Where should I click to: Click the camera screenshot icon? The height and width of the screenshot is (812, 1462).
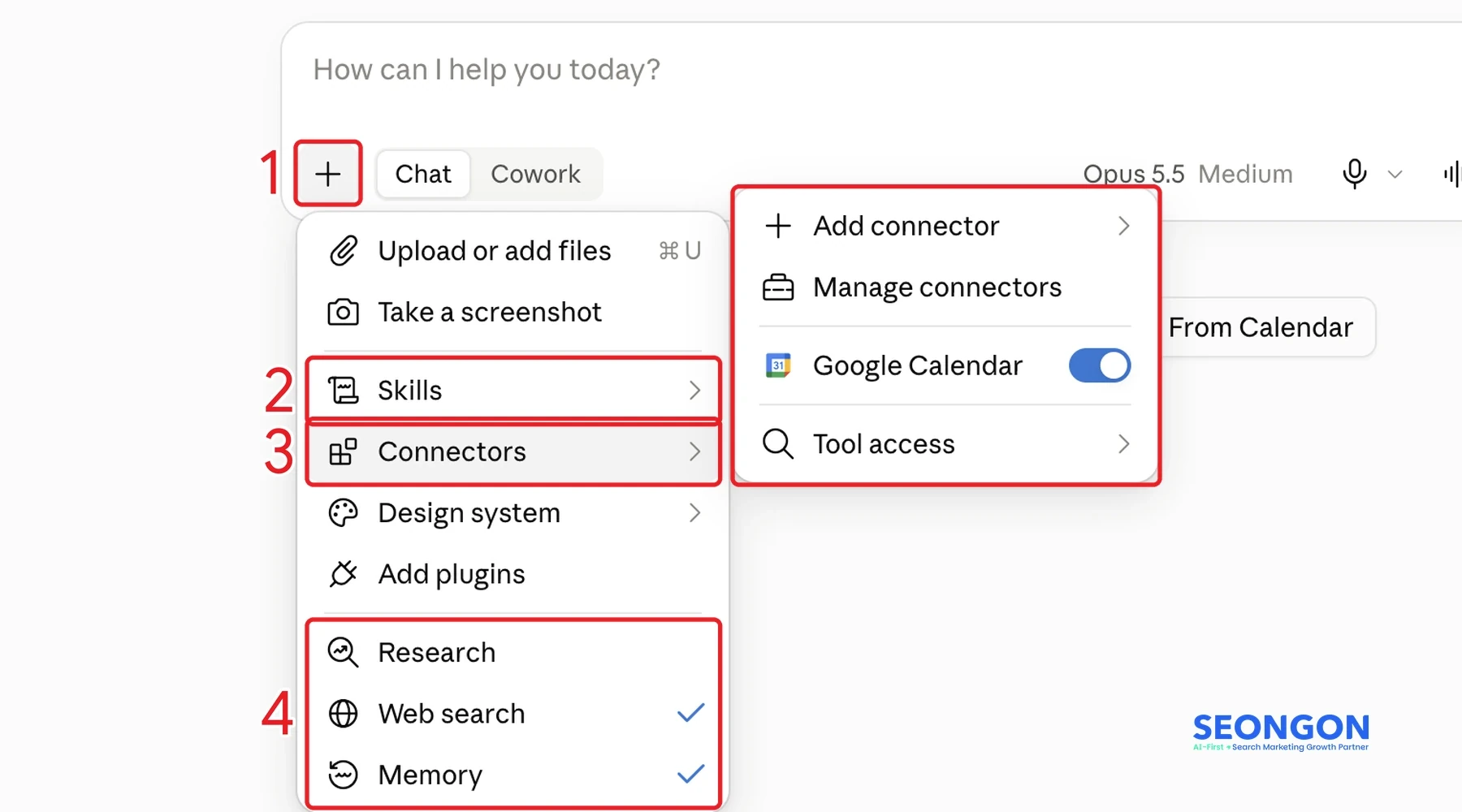point(343,312)
